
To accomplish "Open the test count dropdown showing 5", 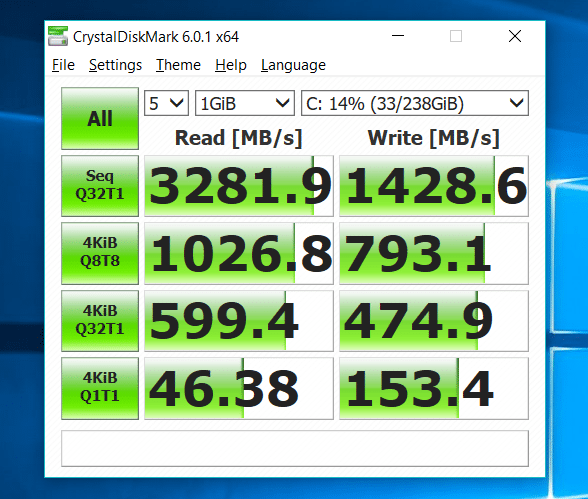I will [x=166, y=103].
